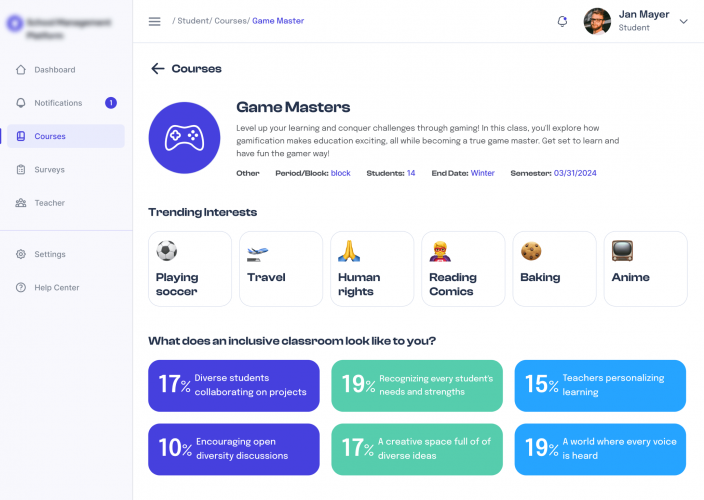This screenshot has width=704, height=500.
Task: Click the notification count badge 1
Action: 111,103
